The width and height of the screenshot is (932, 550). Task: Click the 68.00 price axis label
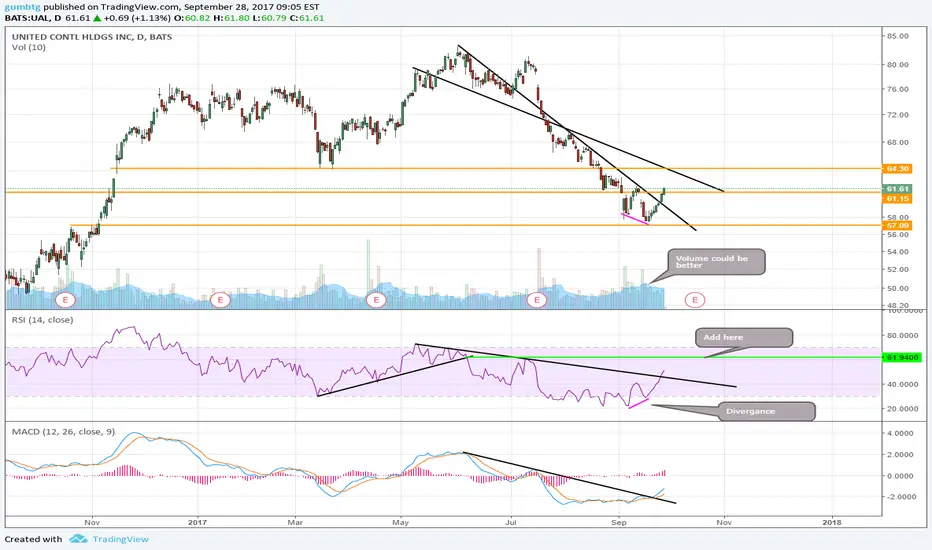click(x=898, y=142)
